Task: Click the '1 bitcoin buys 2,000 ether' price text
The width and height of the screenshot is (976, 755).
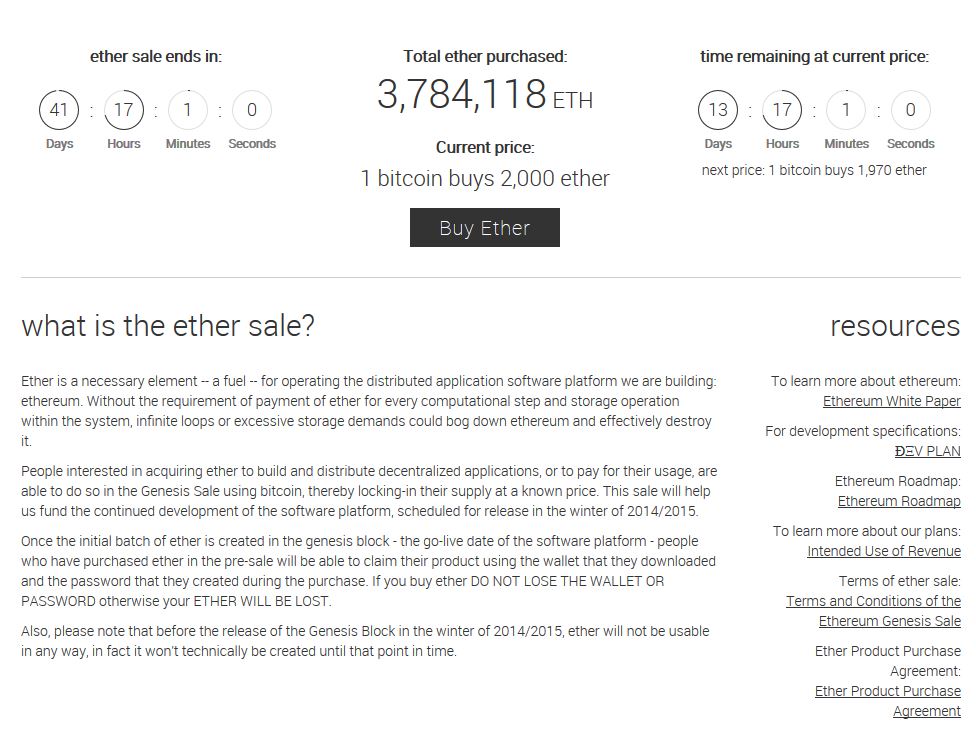Action: coord(484,179)
